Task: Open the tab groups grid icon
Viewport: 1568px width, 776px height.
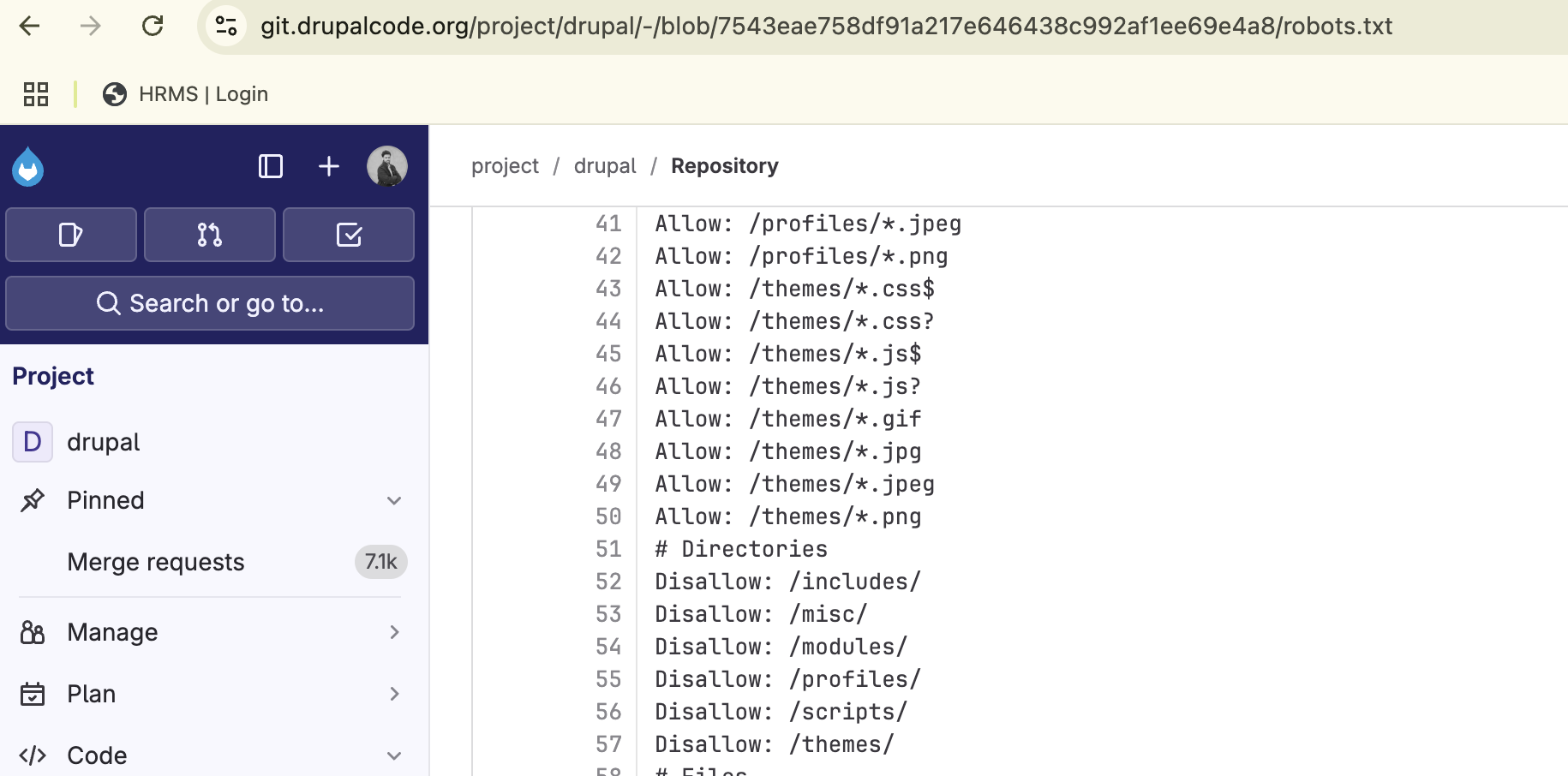Action: (35, 94)
